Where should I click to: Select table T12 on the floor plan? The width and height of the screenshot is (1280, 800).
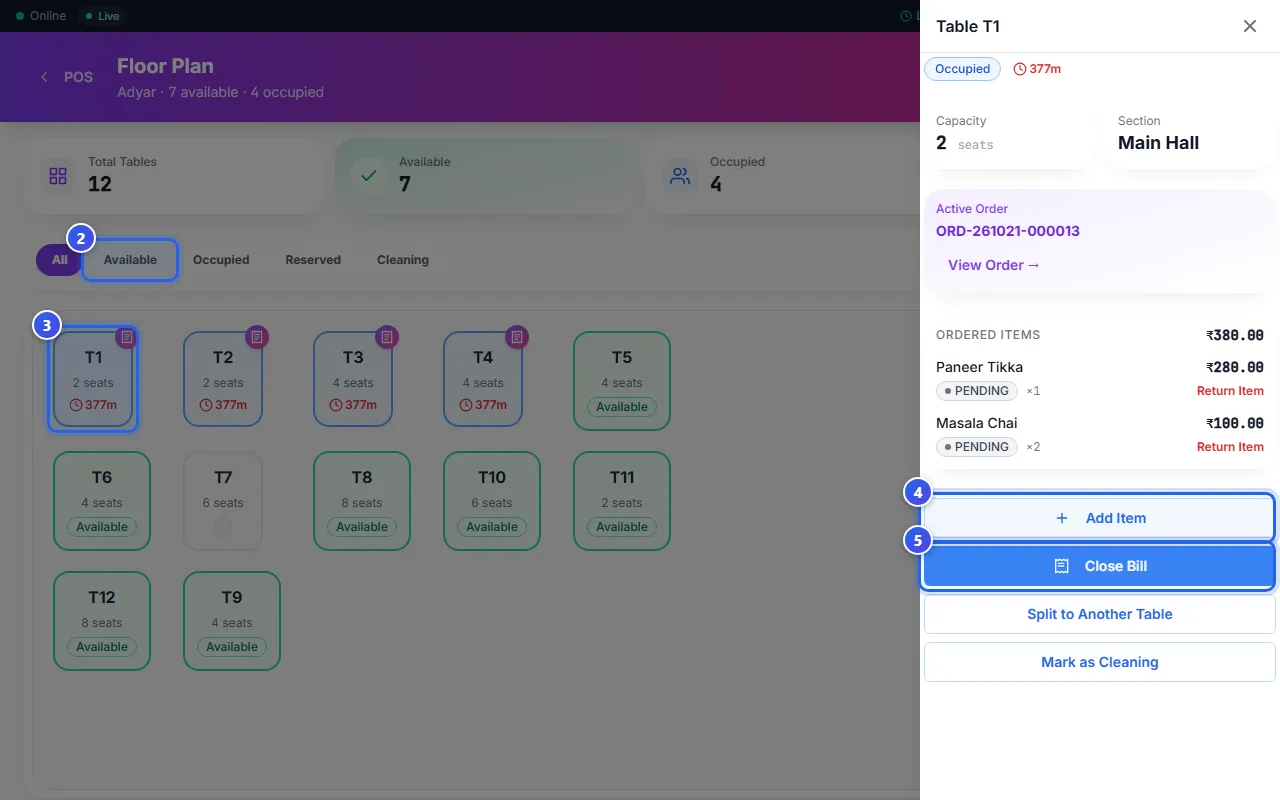(102, 621)
